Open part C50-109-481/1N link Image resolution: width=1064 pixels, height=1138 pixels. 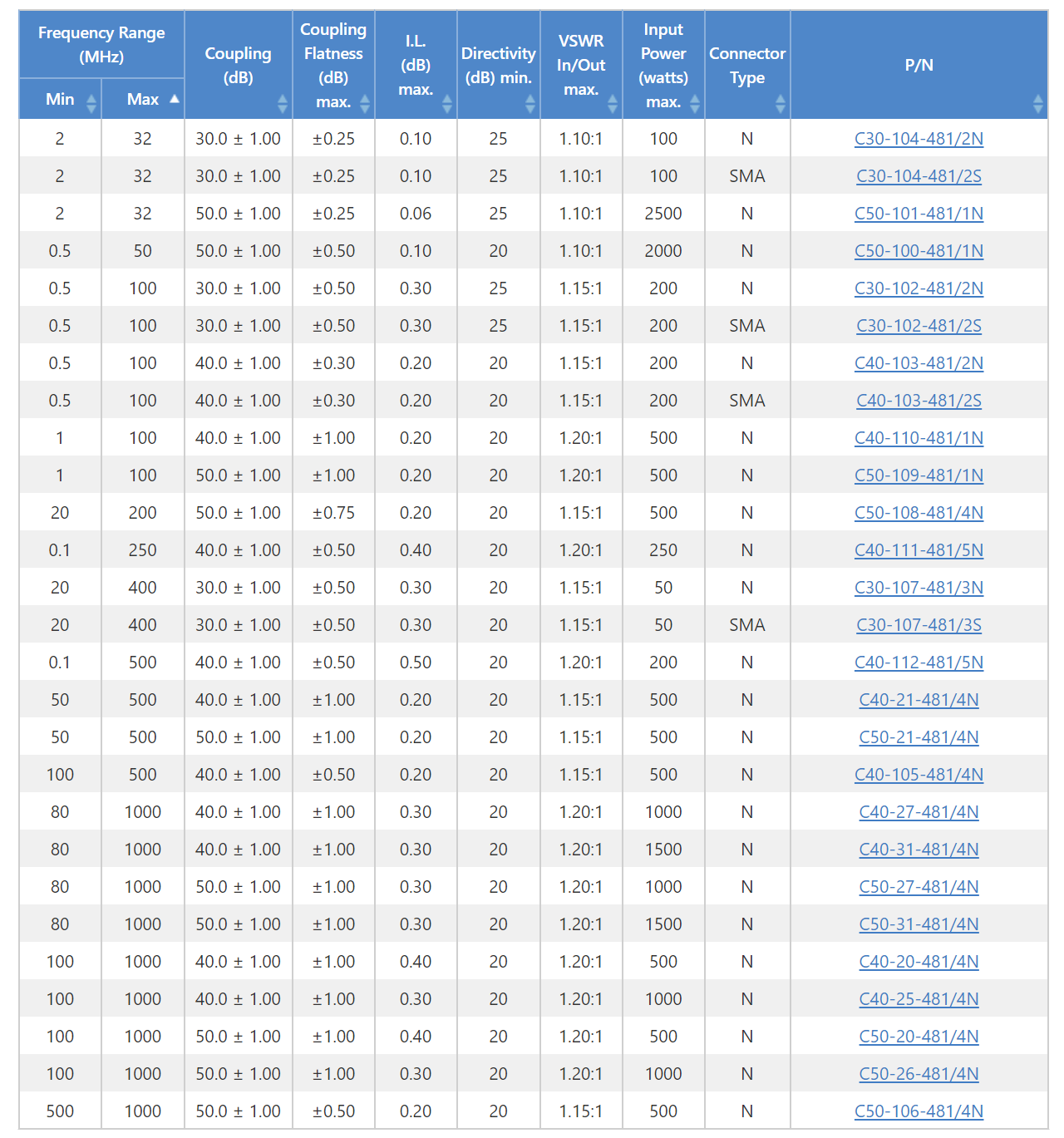[x=919, y=475]
